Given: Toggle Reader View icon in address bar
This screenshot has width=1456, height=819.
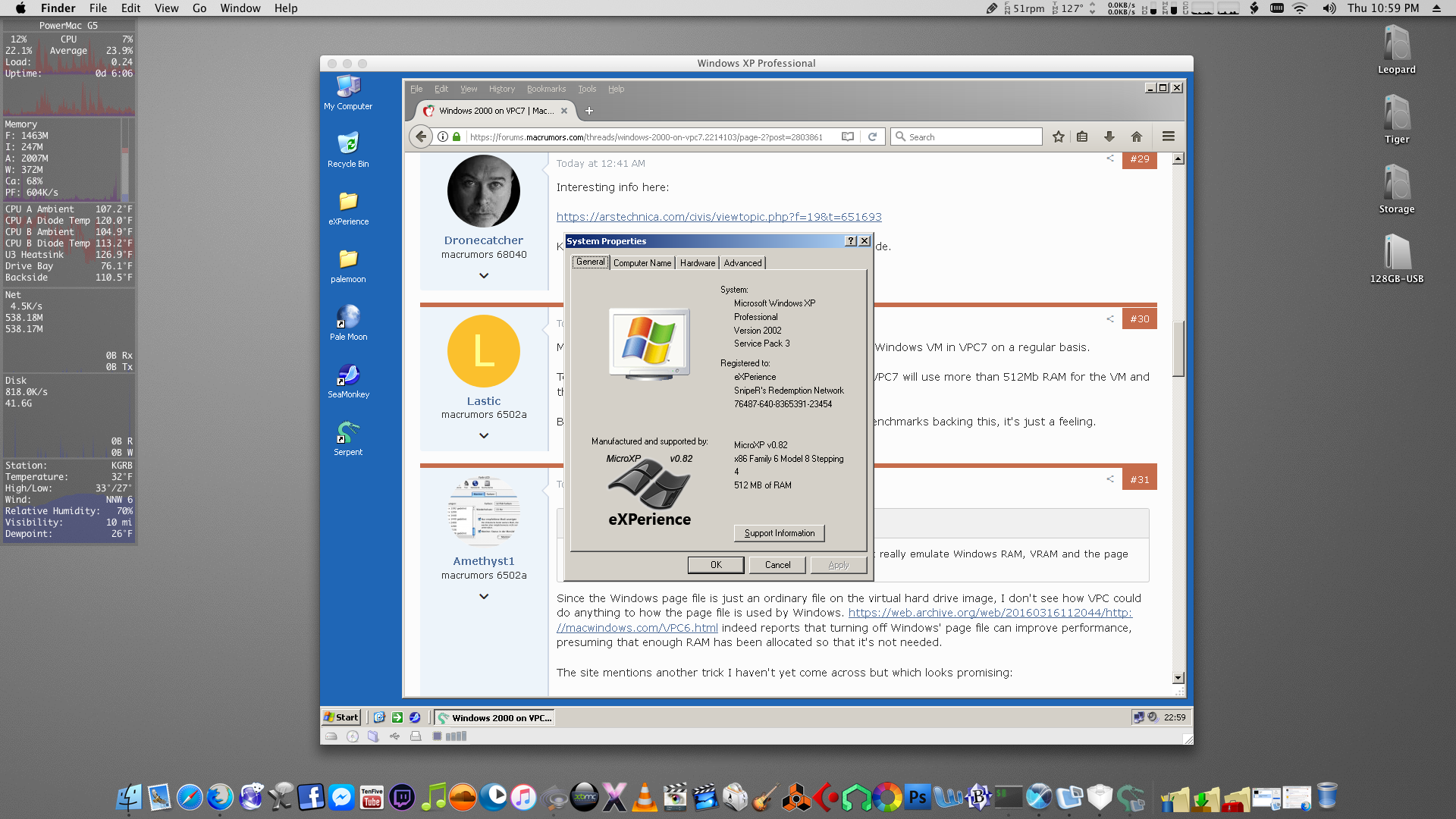Looking at the screenshot, I should click(848, 137).
